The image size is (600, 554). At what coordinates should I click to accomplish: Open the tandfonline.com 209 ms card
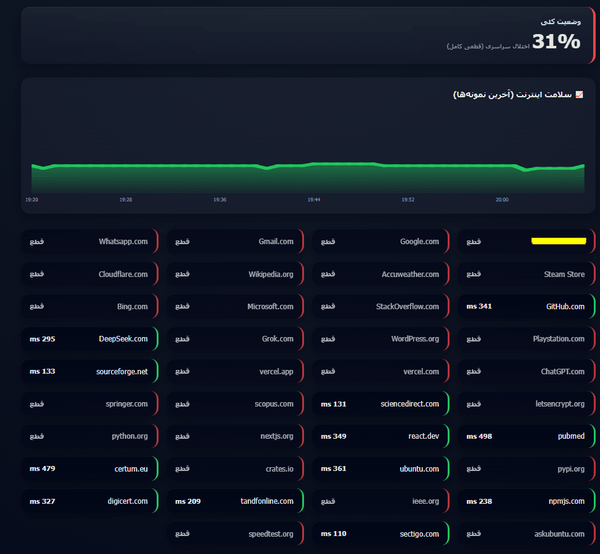point(235,501)
